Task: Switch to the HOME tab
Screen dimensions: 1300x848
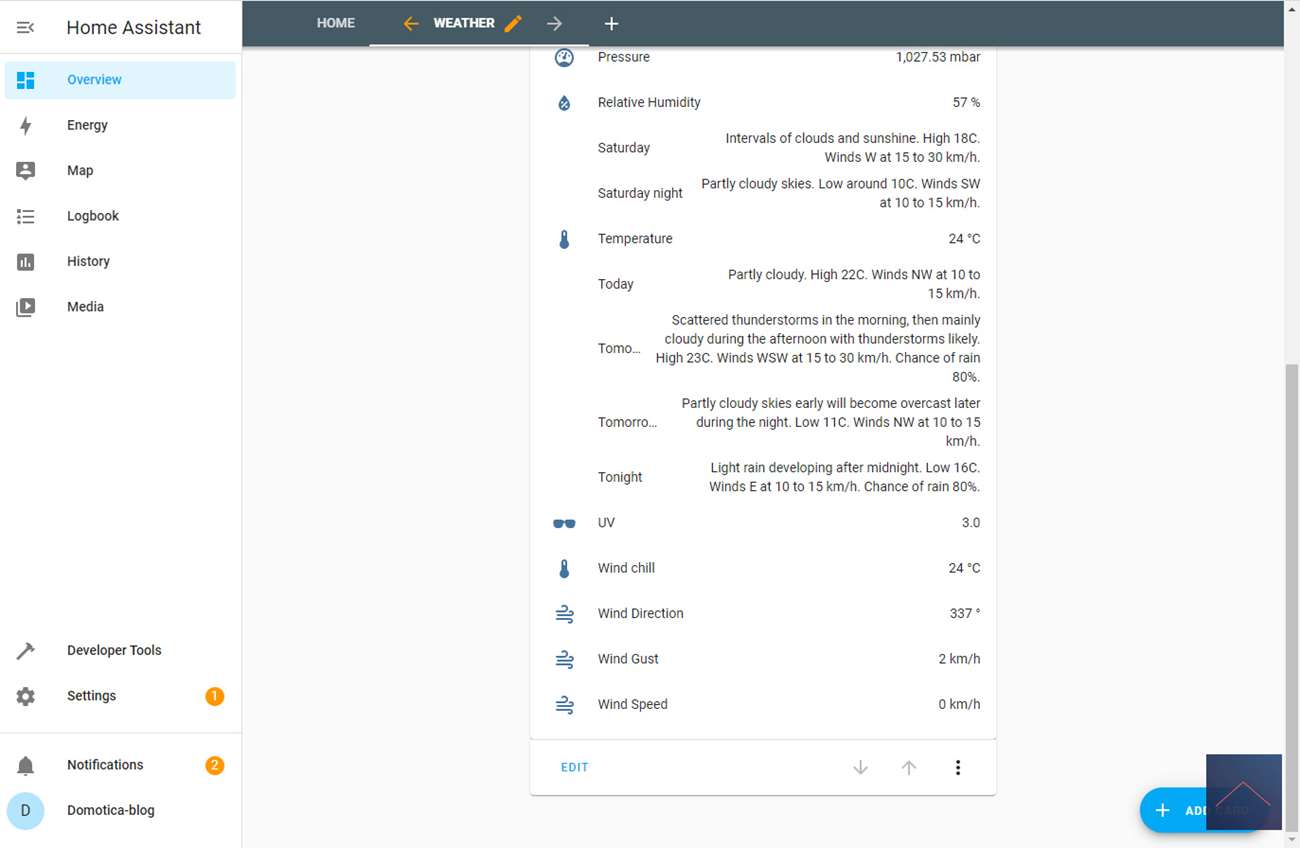Action: pyautogui.click(x=336, y=23)
